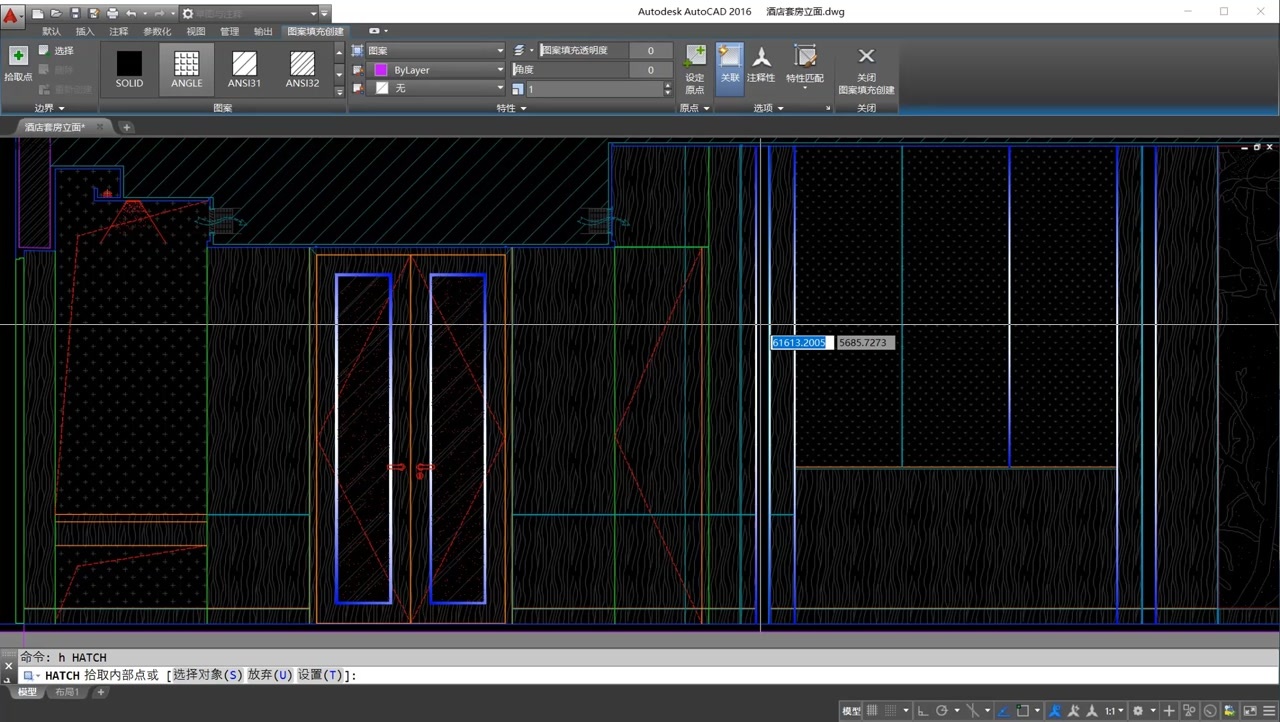This screenshot has width=1280, height=722.
Task: Click the Save As icon in quick access
Action: coord(93,14)
